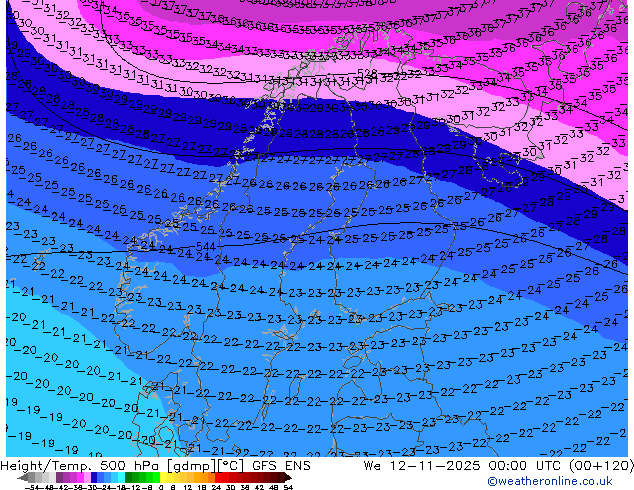634x490 pixels.
Task: Click the grey left arrow of the color scale
Action: pyautogui.click(x=23, y=478)
